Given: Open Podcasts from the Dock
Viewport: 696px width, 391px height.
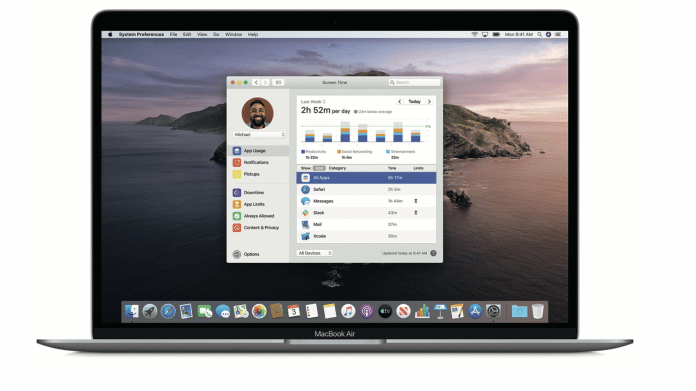Looking at the screenshot, I should (x=367, y=312).
